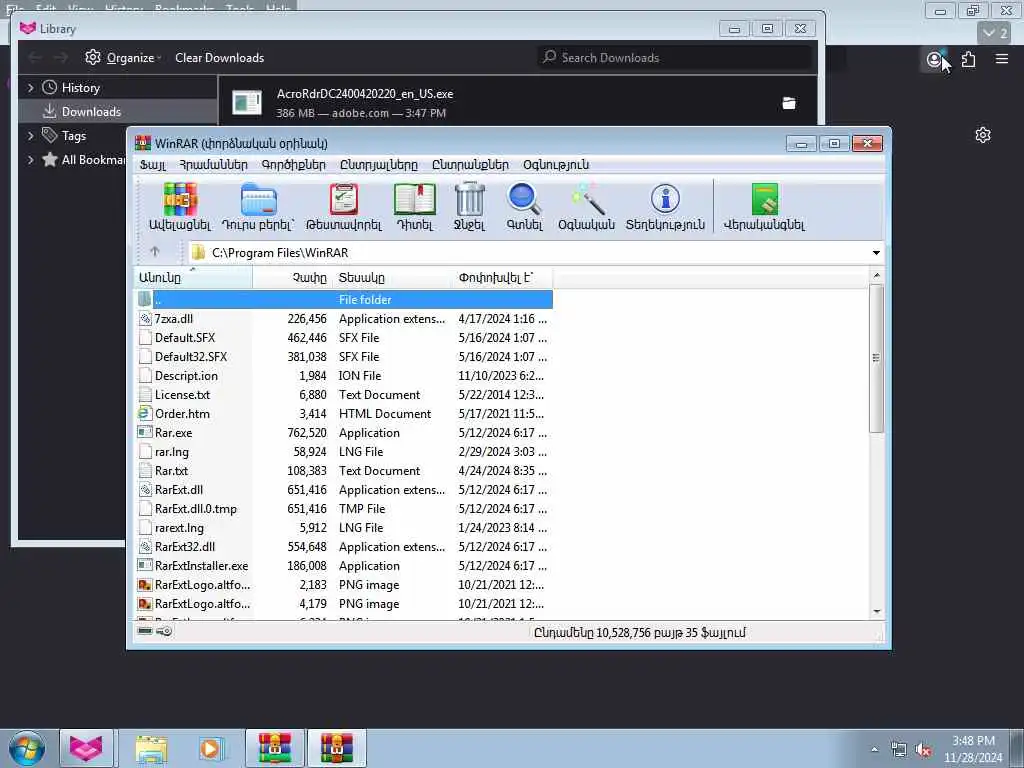Open the Ֆայլ (File) menu in WinRAR
The height and width of the screenshot is (768, 1024).
tap(153, 165)
